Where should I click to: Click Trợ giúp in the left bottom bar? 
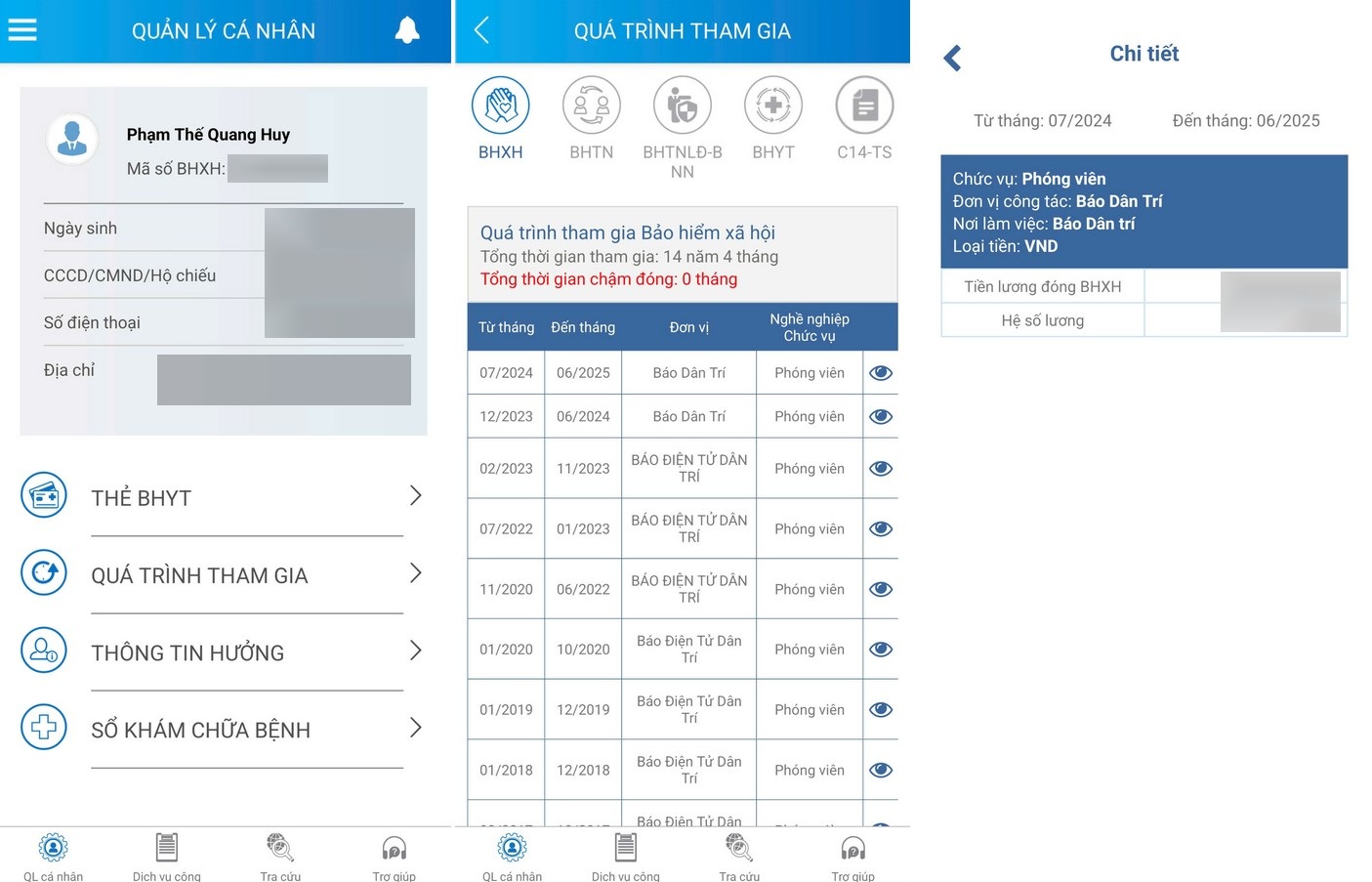394,856
